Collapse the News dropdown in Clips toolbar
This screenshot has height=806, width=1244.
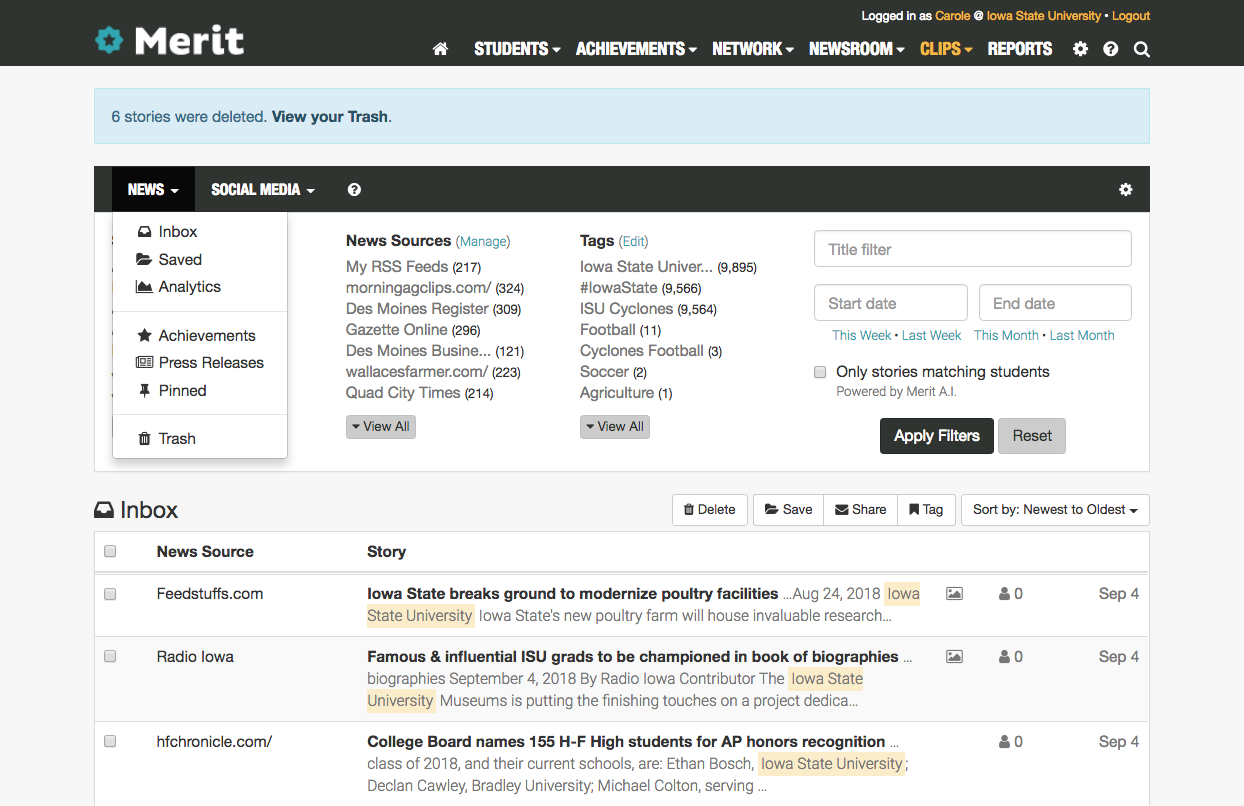coord(153,189)
